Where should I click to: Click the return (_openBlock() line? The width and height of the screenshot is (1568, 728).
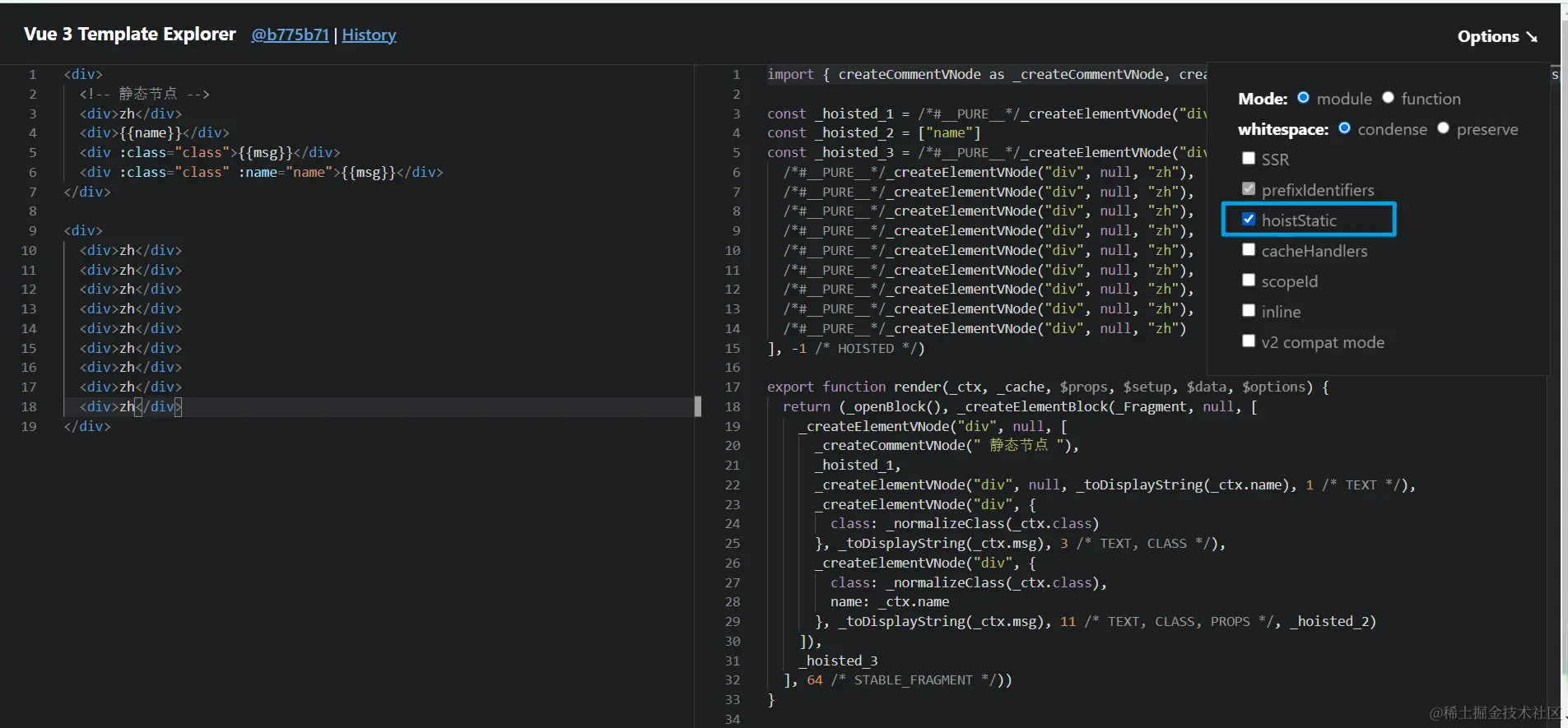pos(1021,406)
